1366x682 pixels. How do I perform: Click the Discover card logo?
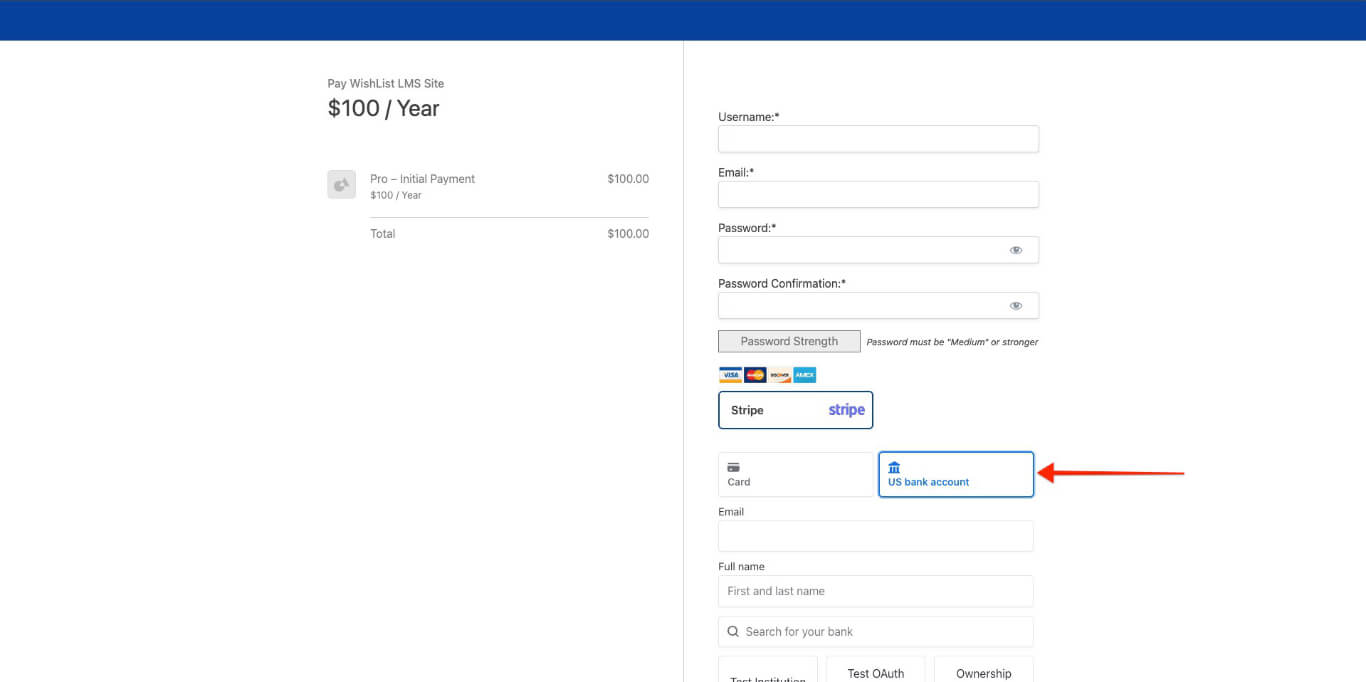pos(780,375)
